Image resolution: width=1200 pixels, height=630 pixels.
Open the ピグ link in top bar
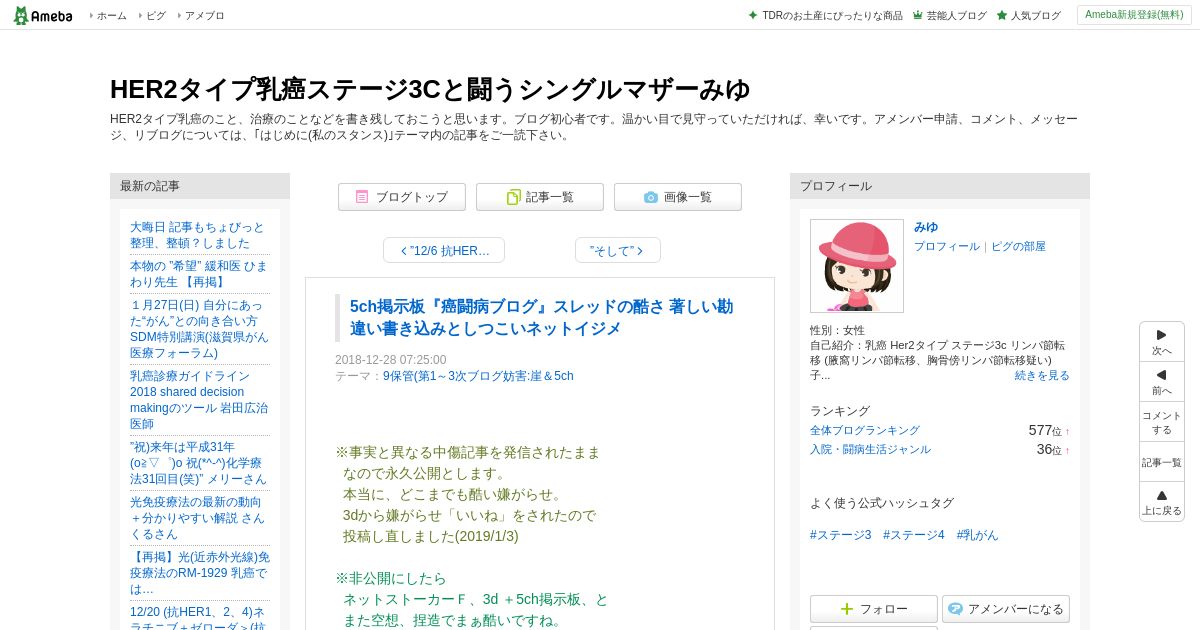tap(156, 16)
